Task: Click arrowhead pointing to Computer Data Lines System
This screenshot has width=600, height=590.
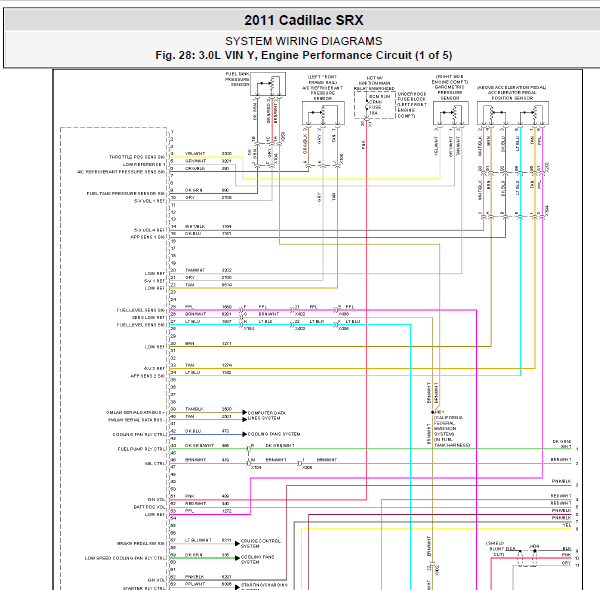Action: pos(245,412)
